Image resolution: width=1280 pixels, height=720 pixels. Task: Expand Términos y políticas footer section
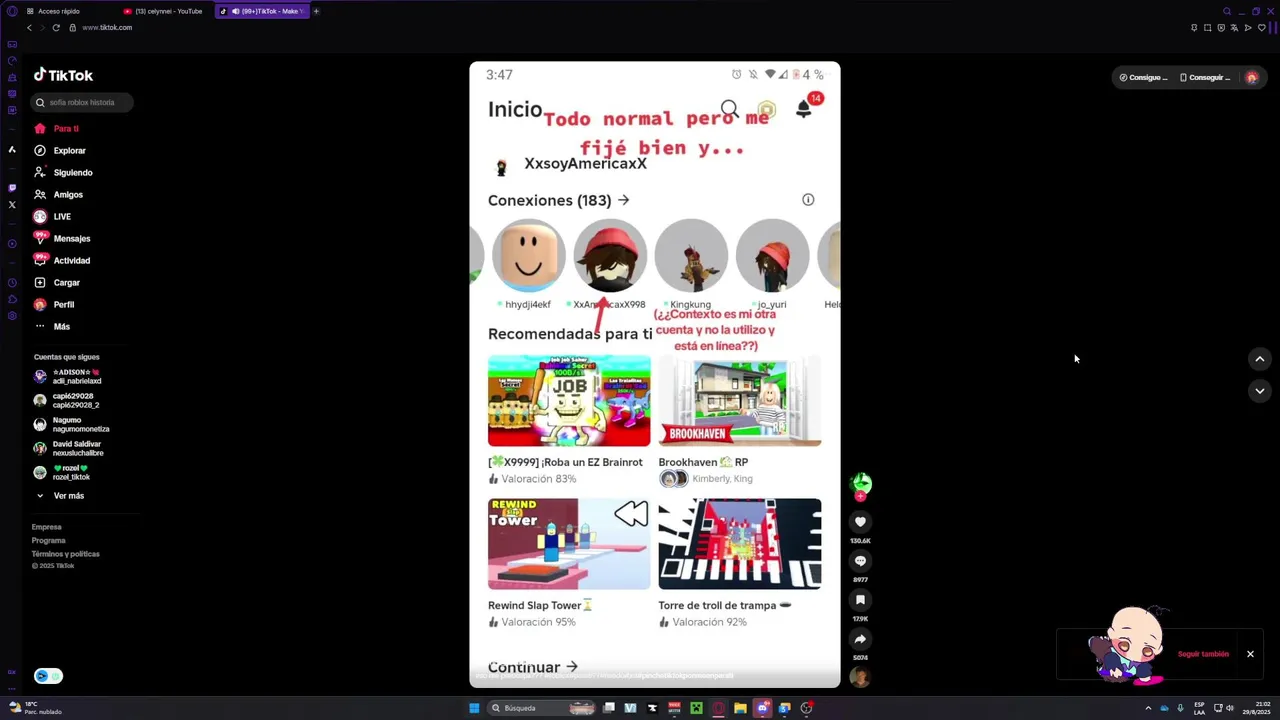pos(66,554)
